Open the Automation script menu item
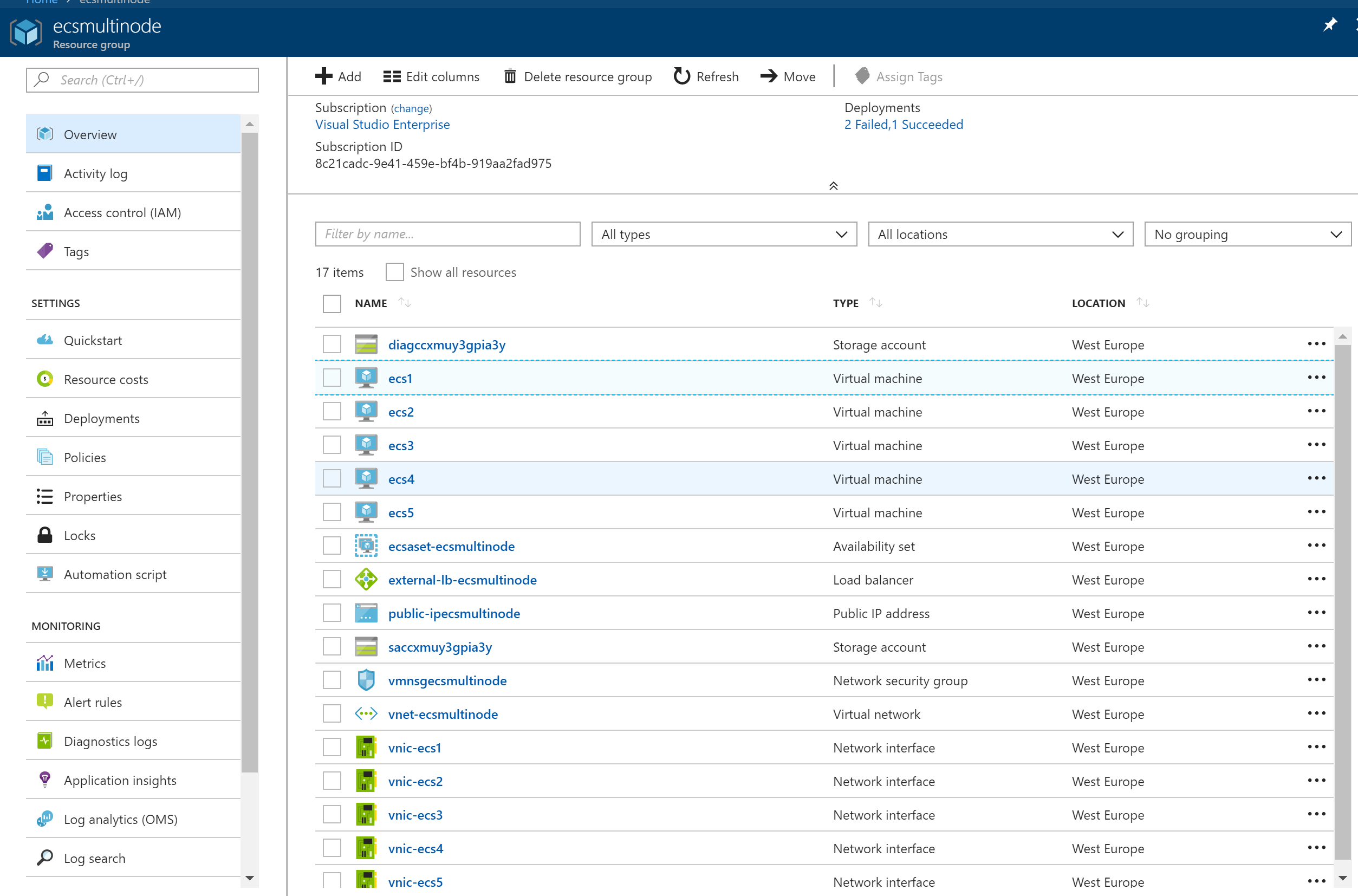Screen dimensions: 1358x896 point(133,574)
